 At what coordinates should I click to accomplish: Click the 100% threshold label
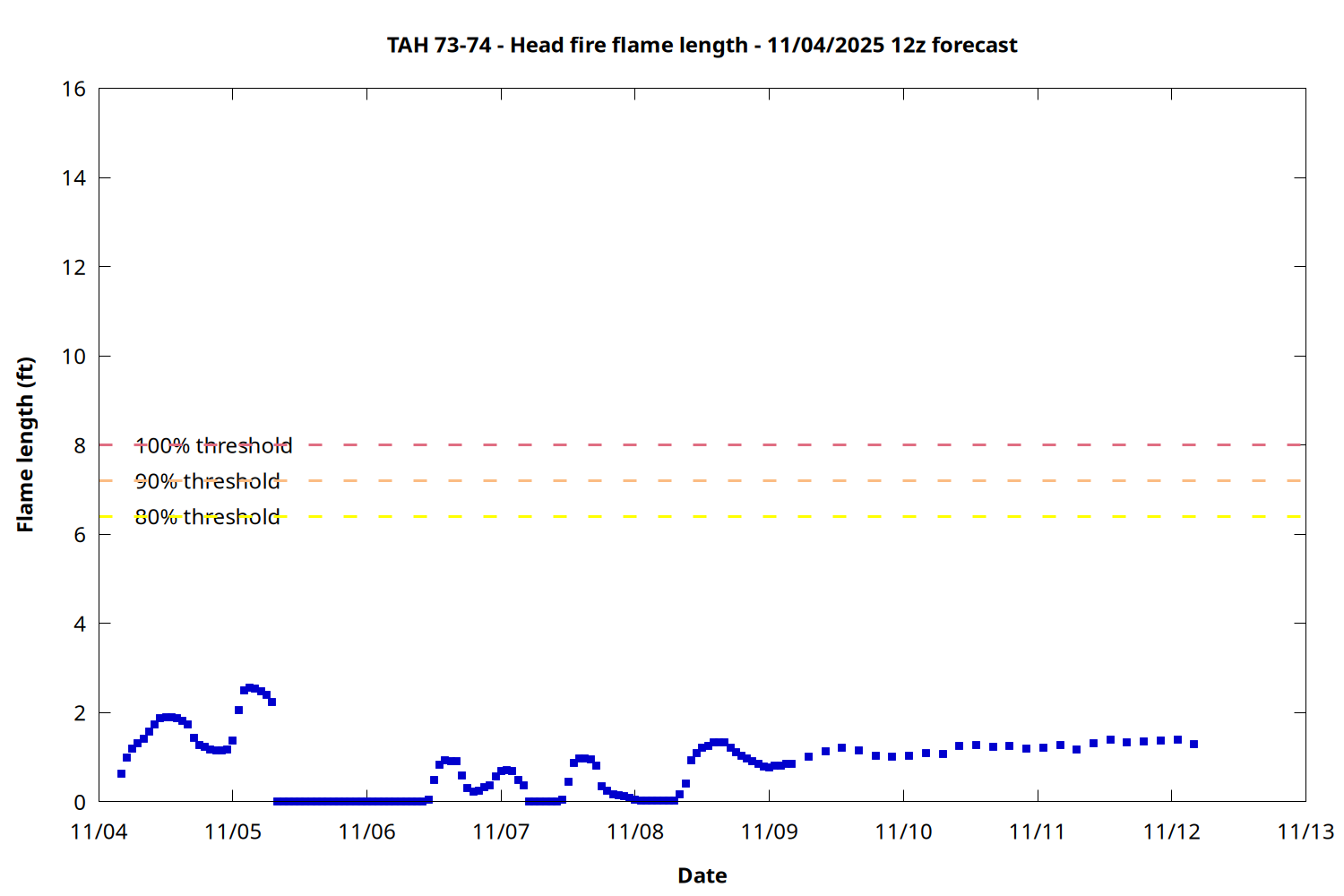point(213,445)
